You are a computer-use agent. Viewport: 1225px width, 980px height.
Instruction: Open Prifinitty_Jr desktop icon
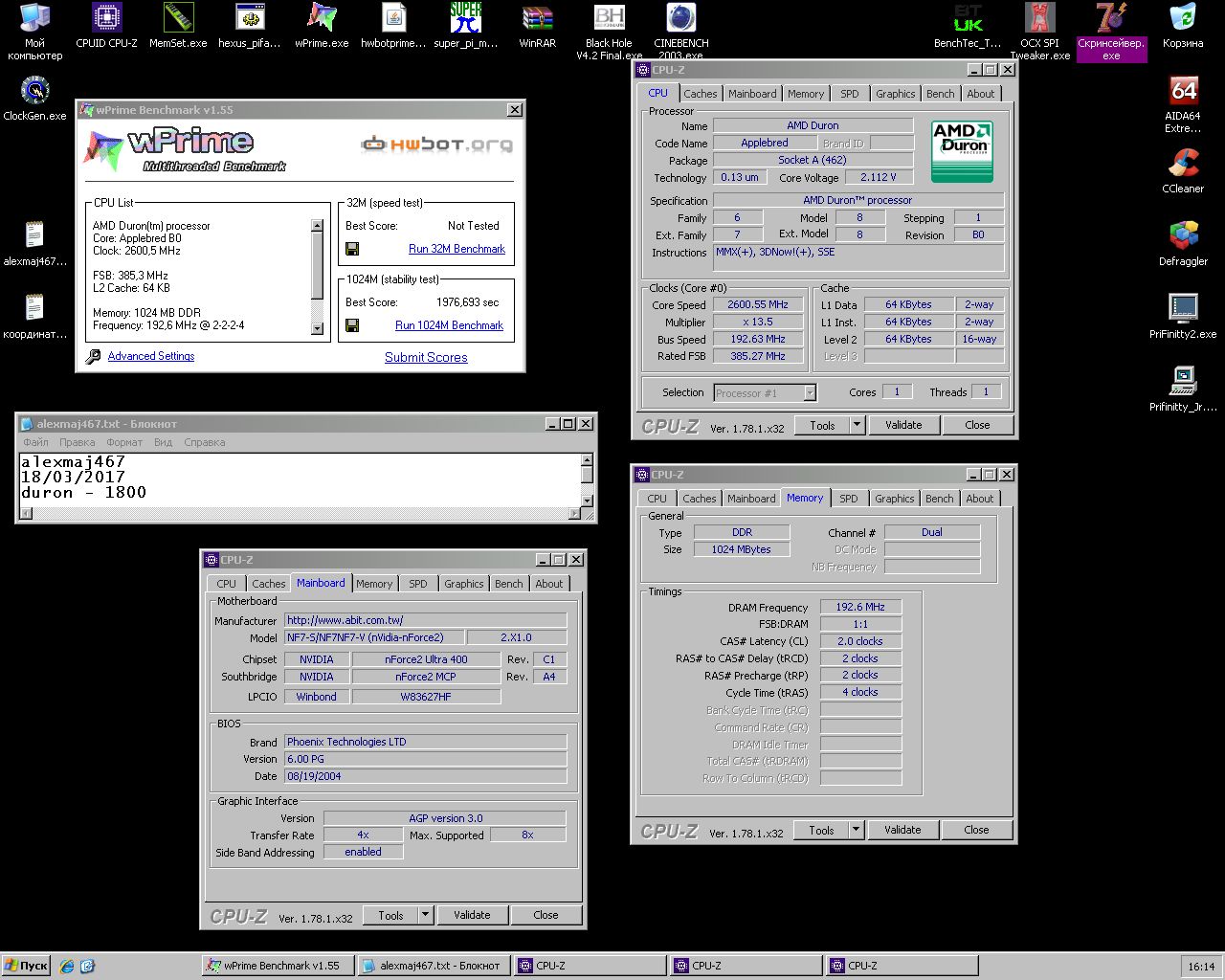pyautogui.click(x=1183, y=390)
